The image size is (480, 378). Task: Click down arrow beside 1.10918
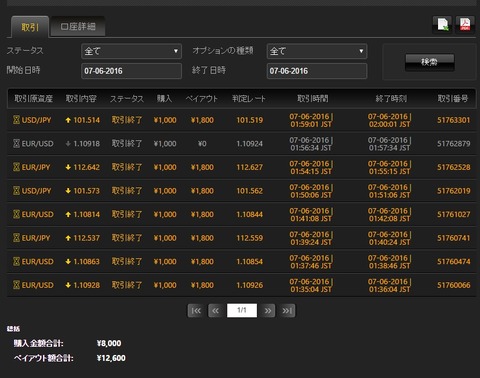68,144
